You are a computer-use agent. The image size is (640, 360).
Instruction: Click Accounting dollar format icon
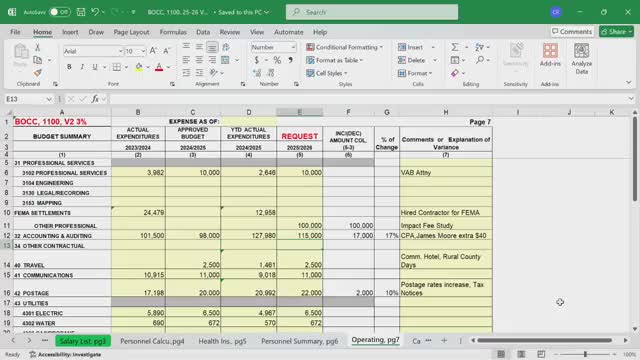point(257,60)
